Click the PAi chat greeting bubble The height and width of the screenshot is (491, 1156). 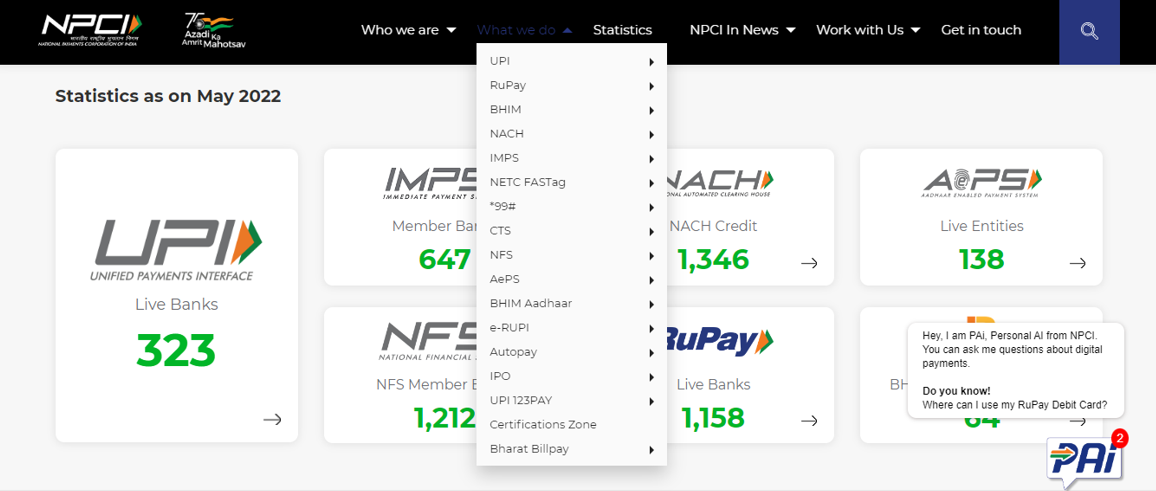tap(1016, 370)
